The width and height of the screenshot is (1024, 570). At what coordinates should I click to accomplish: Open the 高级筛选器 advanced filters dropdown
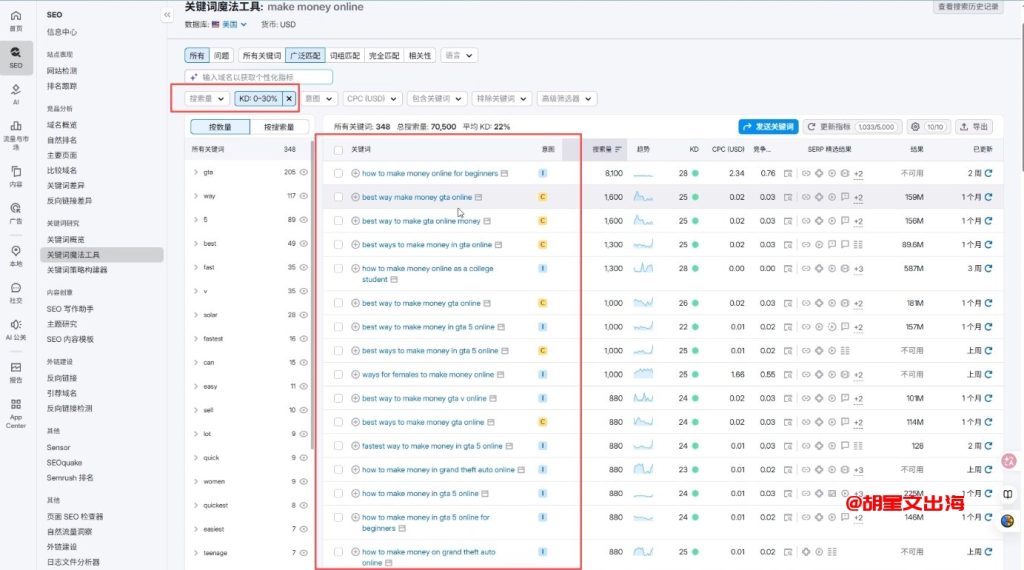pyautogui.click(x=566, y=99)
